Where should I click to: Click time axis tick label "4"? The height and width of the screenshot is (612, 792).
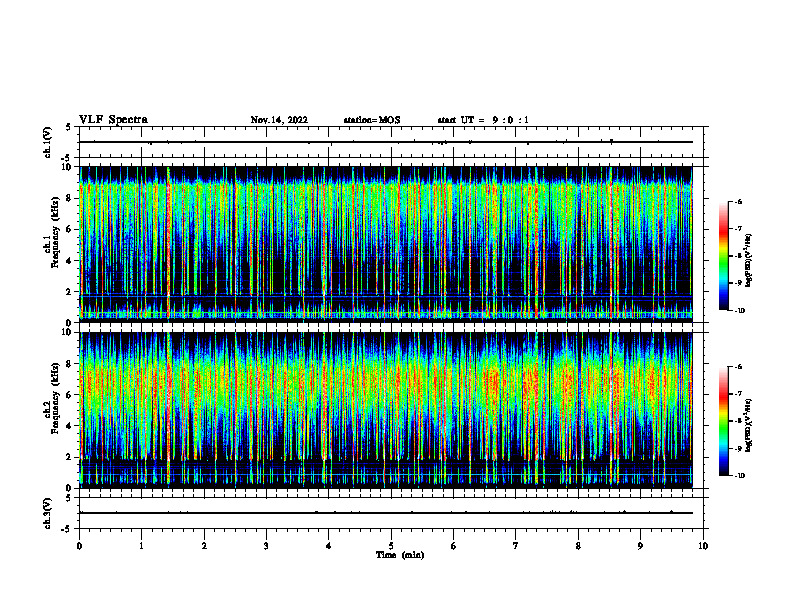[x=329, y=546]
